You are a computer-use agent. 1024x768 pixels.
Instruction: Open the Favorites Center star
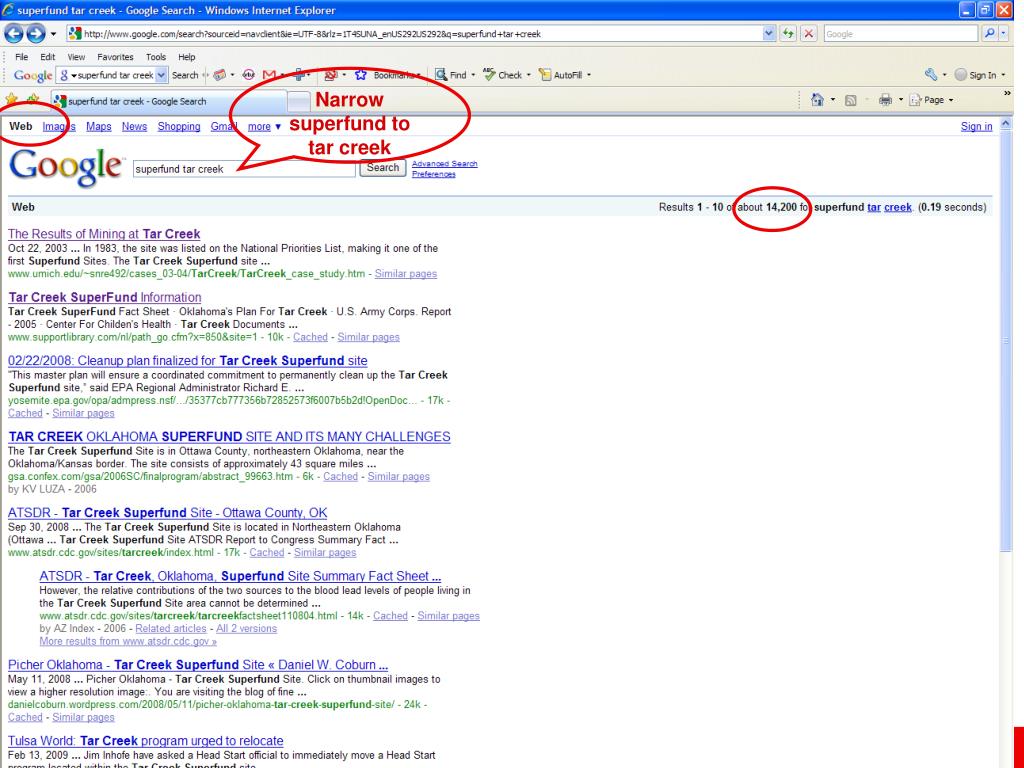tap(11, 100)
